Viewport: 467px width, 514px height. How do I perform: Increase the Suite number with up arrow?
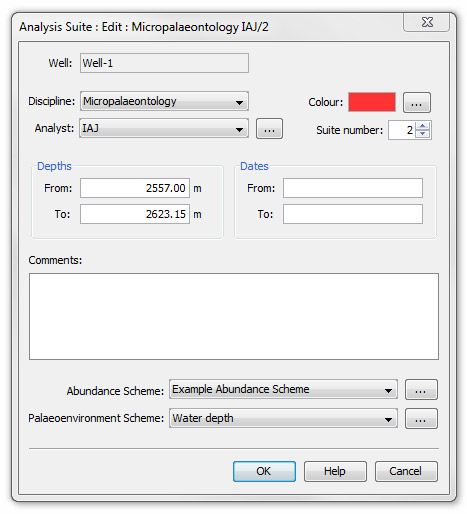tap(423, 126)
